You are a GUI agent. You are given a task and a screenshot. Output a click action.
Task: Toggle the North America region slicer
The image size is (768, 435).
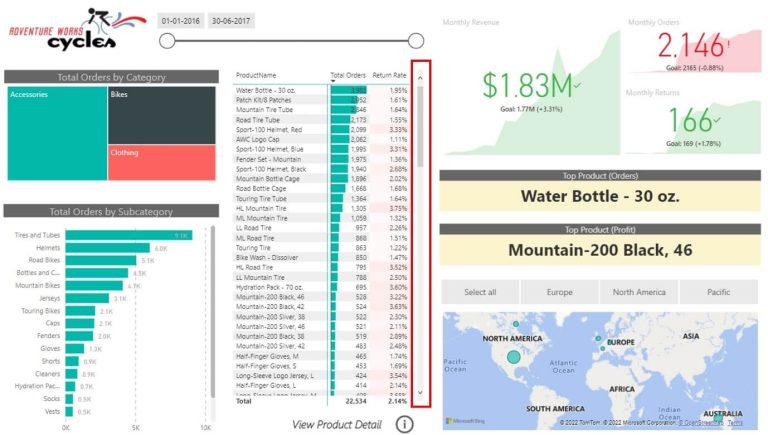(x=639, y=292)
